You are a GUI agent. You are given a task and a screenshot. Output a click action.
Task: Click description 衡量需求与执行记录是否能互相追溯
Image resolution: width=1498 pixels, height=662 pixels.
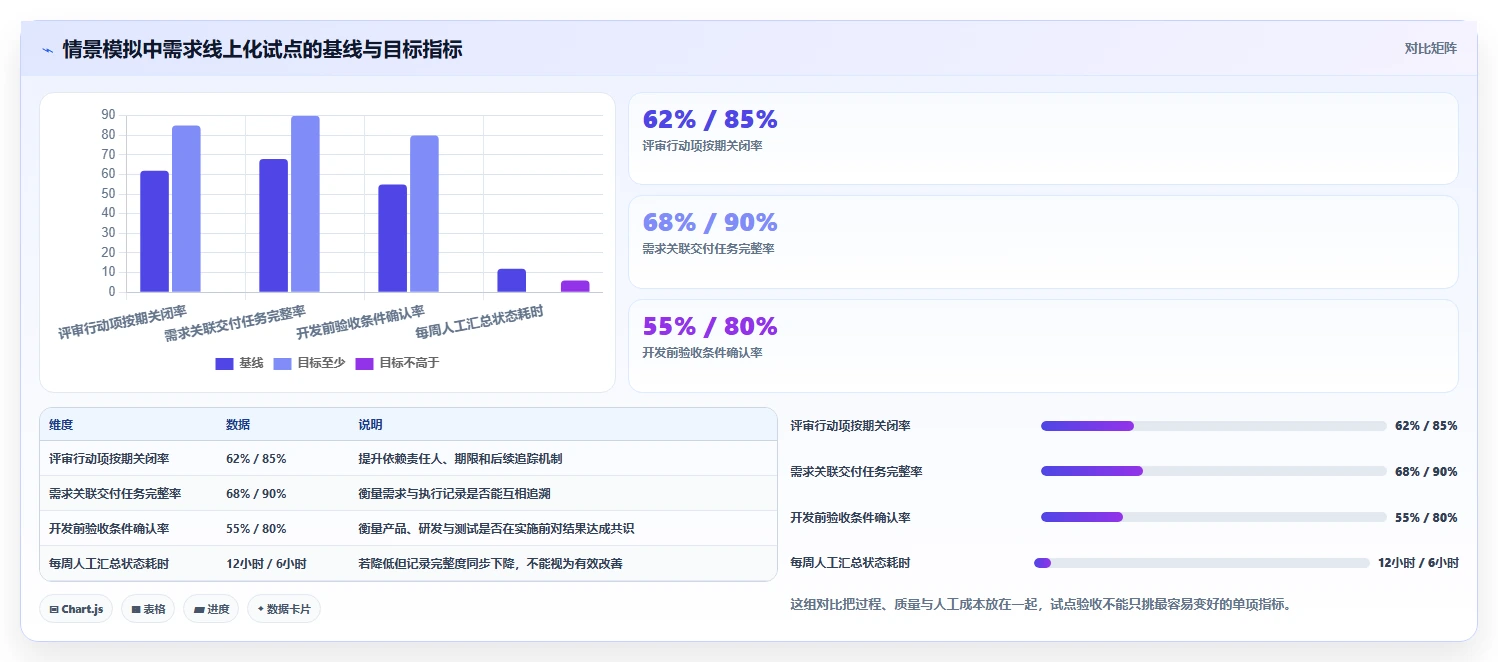point(454,494)
